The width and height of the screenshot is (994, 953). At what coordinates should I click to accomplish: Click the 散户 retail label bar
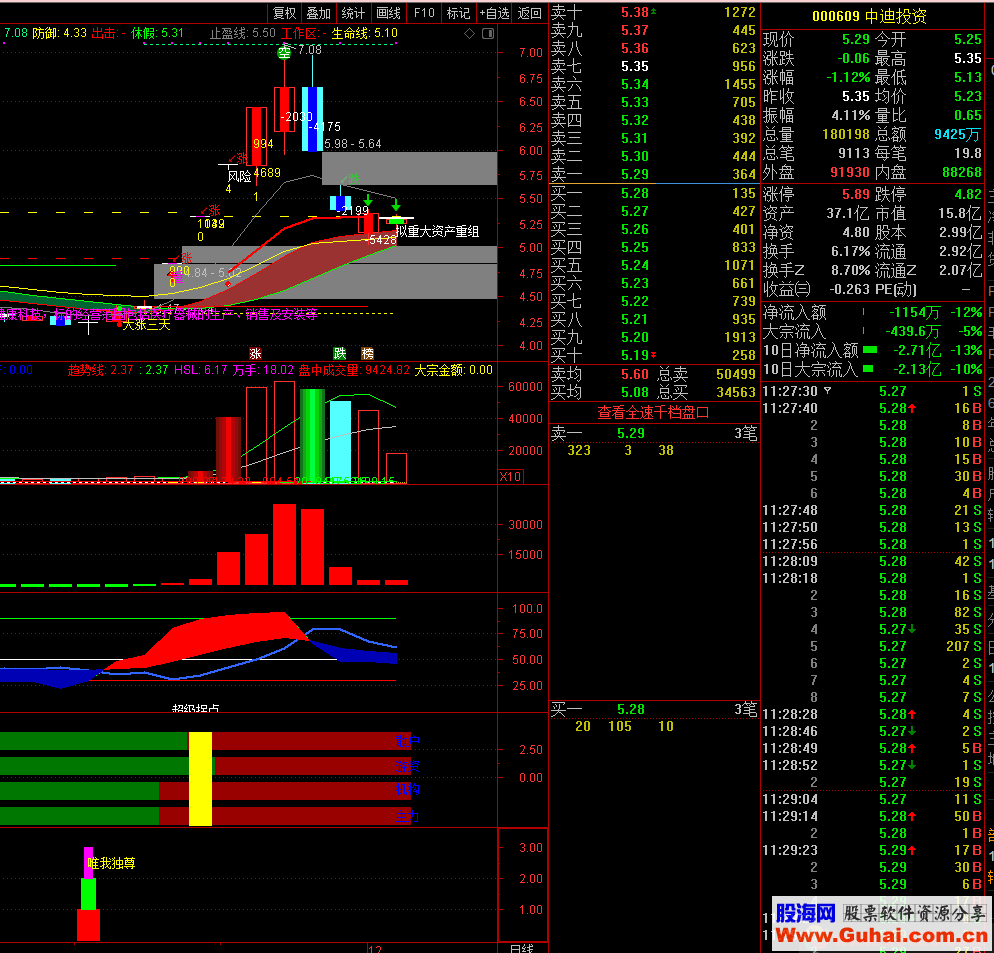tap(408, 741)
